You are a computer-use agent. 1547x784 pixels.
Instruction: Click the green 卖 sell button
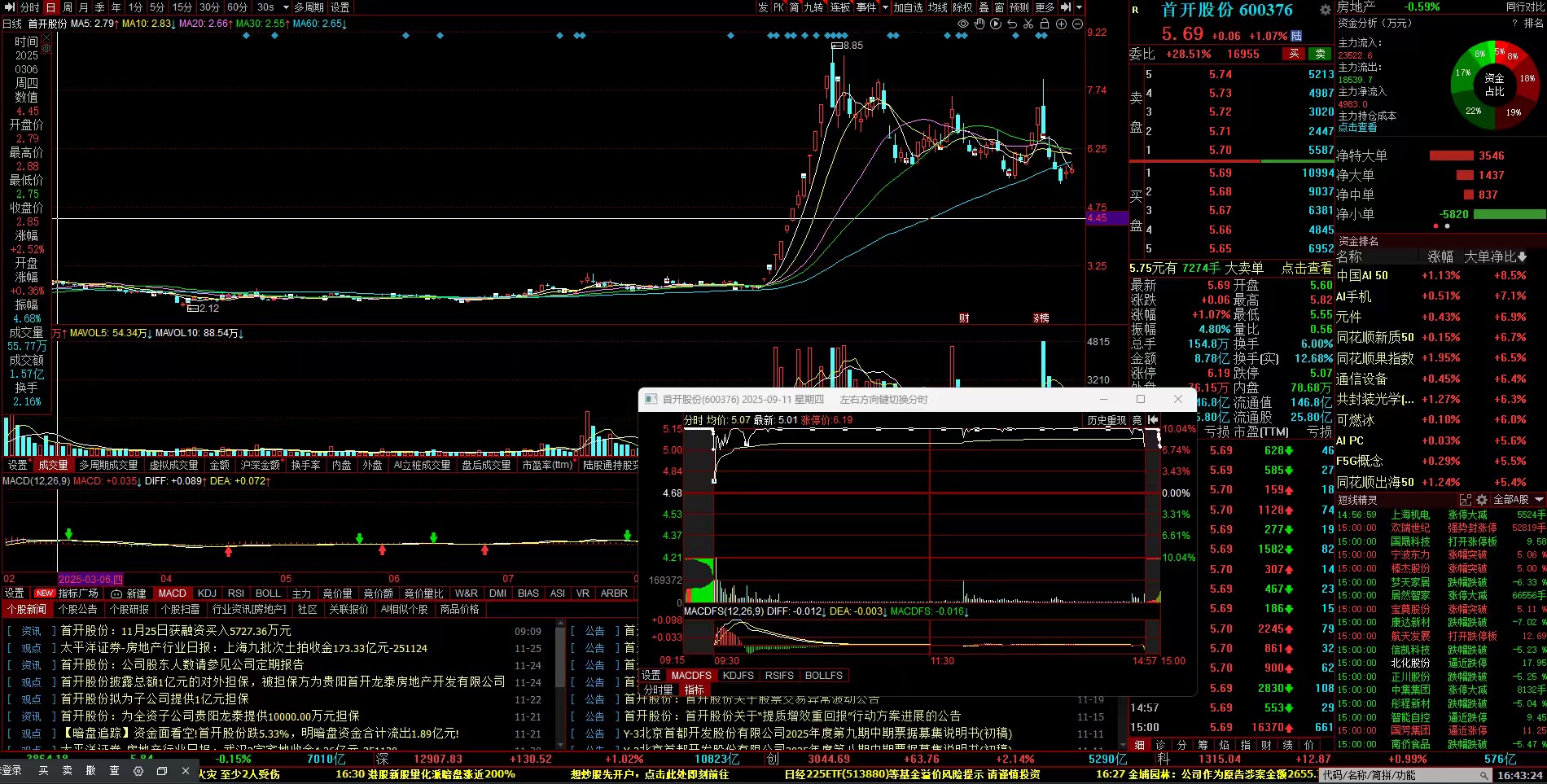[x=1320, y=54]
